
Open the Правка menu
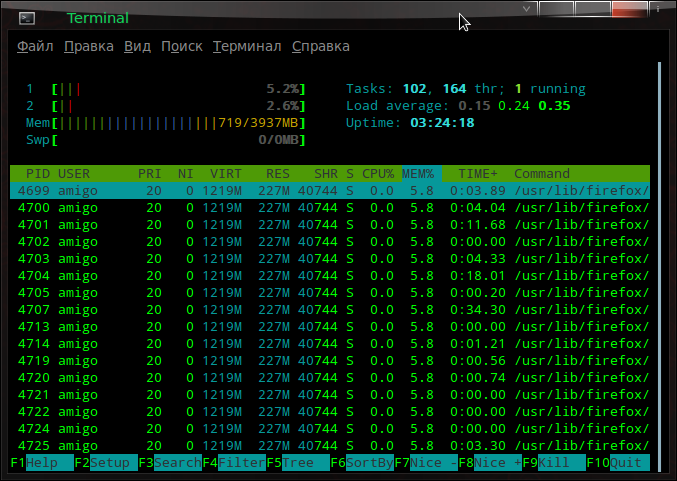(x=89, y=46)
